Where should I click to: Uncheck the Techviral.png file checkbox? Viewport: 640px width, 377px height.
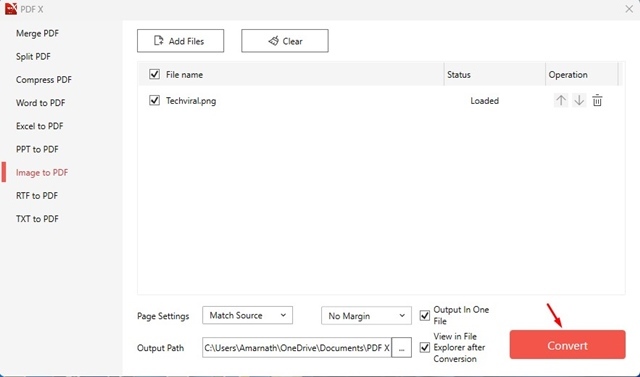click(x=154, y=100)
